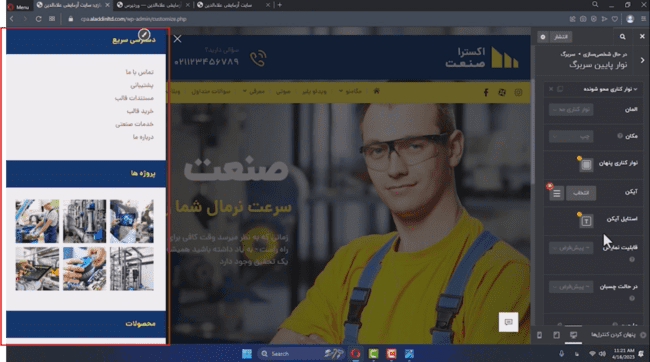Open the top-middle project thumbnail with pipes
Screen dimensions: 650x362
coord(85,221)
